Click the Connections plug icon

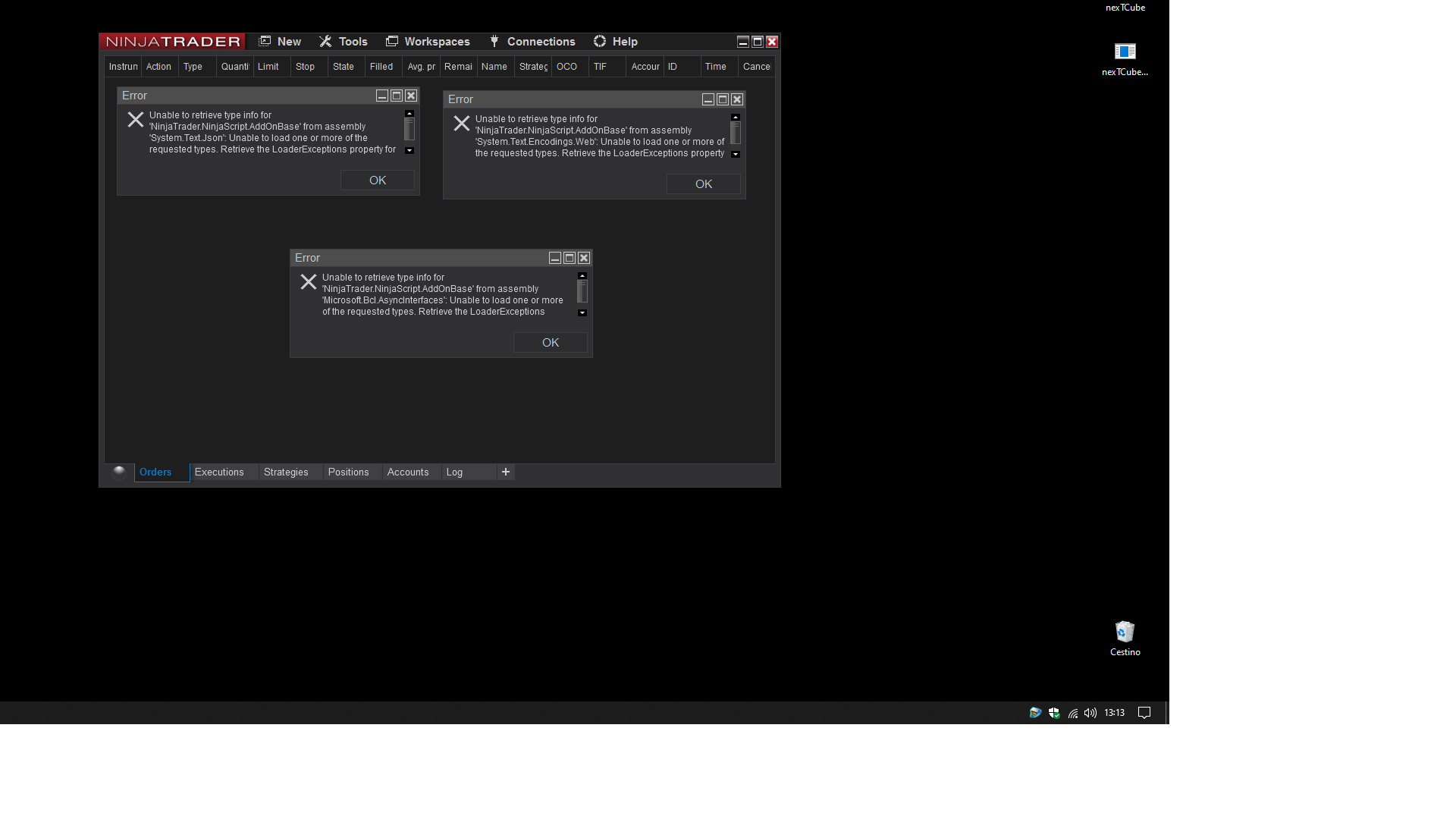494,41
